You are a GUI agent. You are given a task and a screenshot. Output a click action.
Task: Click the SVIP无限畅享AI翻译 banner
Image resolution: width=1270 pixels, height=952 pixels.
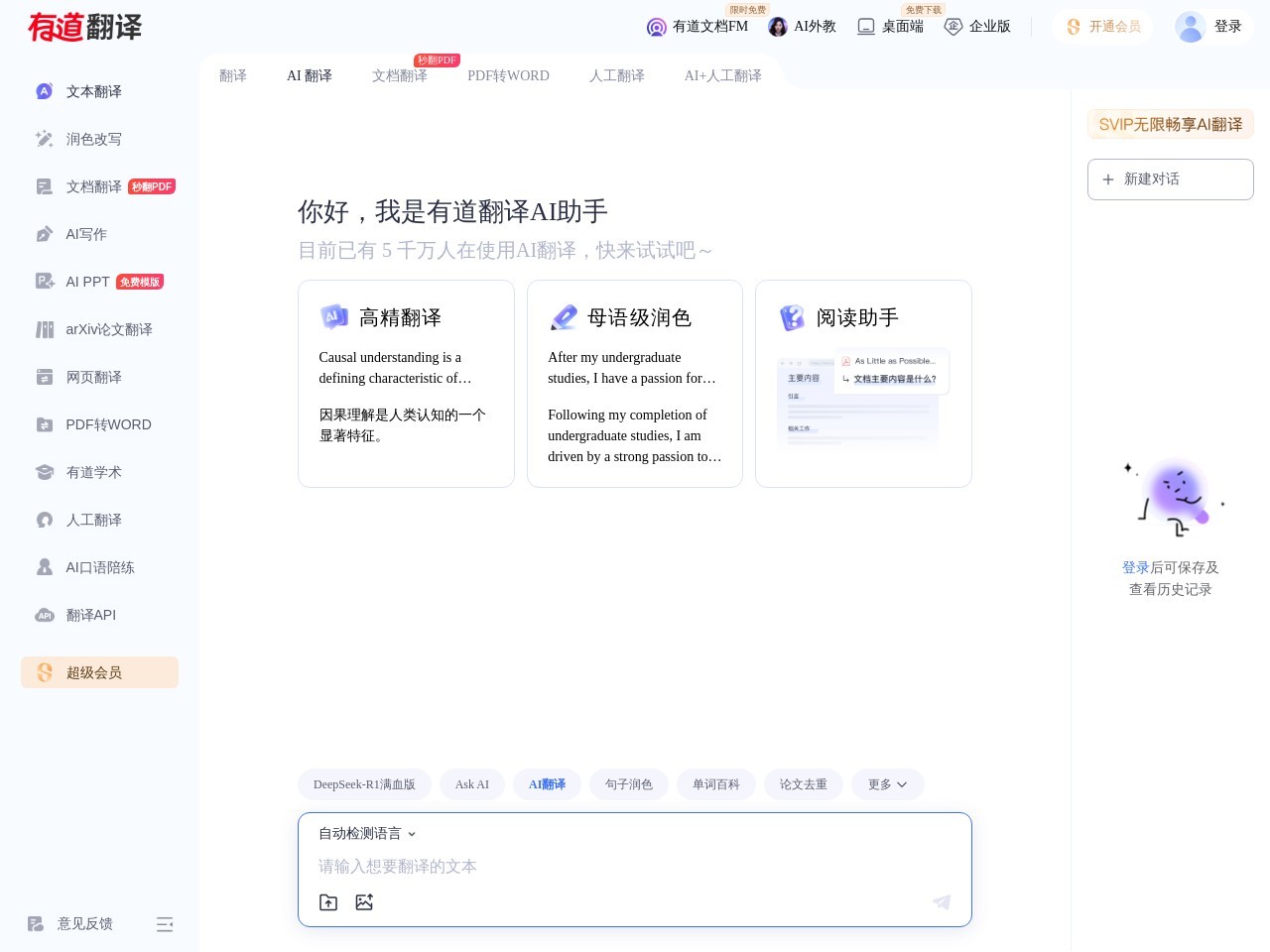[1171, 124]
